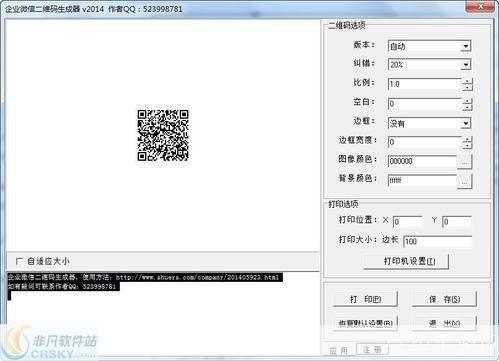
Task: Click 恢复默认设置(R) restore defaults button
Action: point(365,323)
